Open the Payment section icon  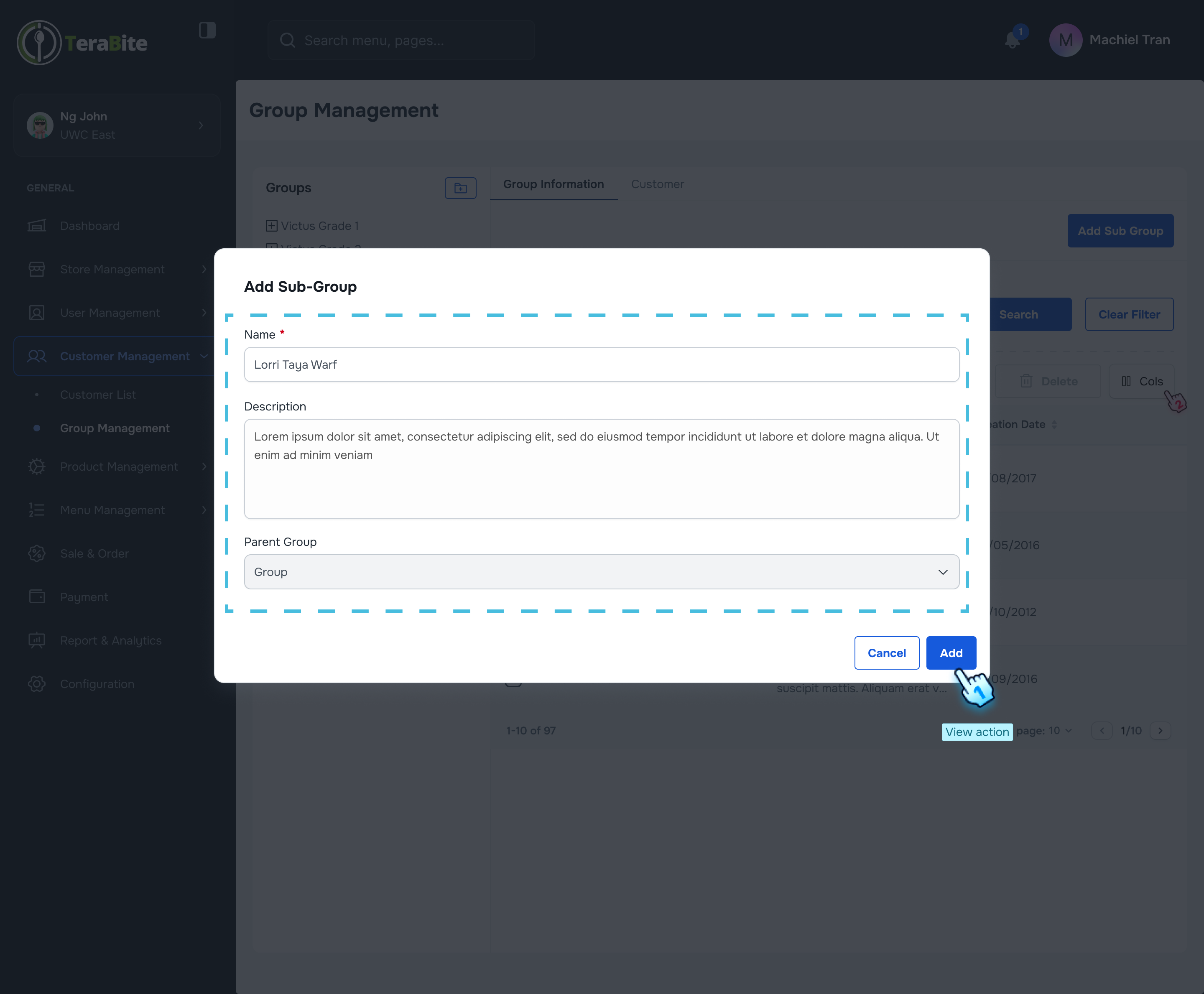point(37,596)
